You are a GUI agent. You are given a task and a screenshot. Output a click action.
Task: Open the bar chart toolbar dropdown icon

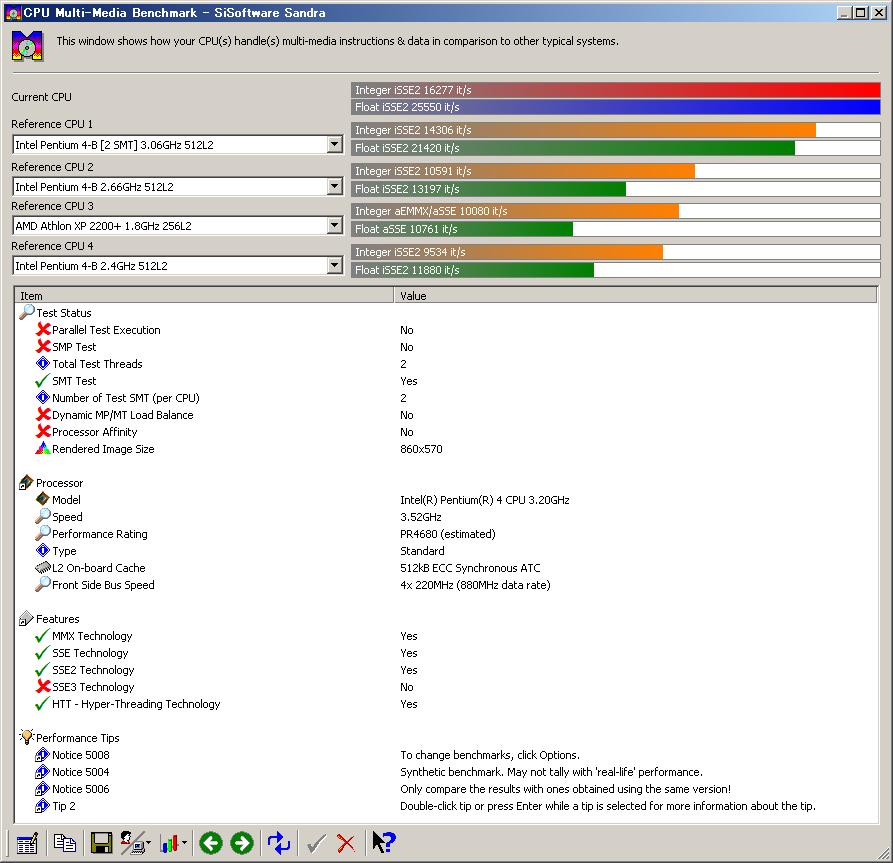pyautogui.click(x=173, y=843)
